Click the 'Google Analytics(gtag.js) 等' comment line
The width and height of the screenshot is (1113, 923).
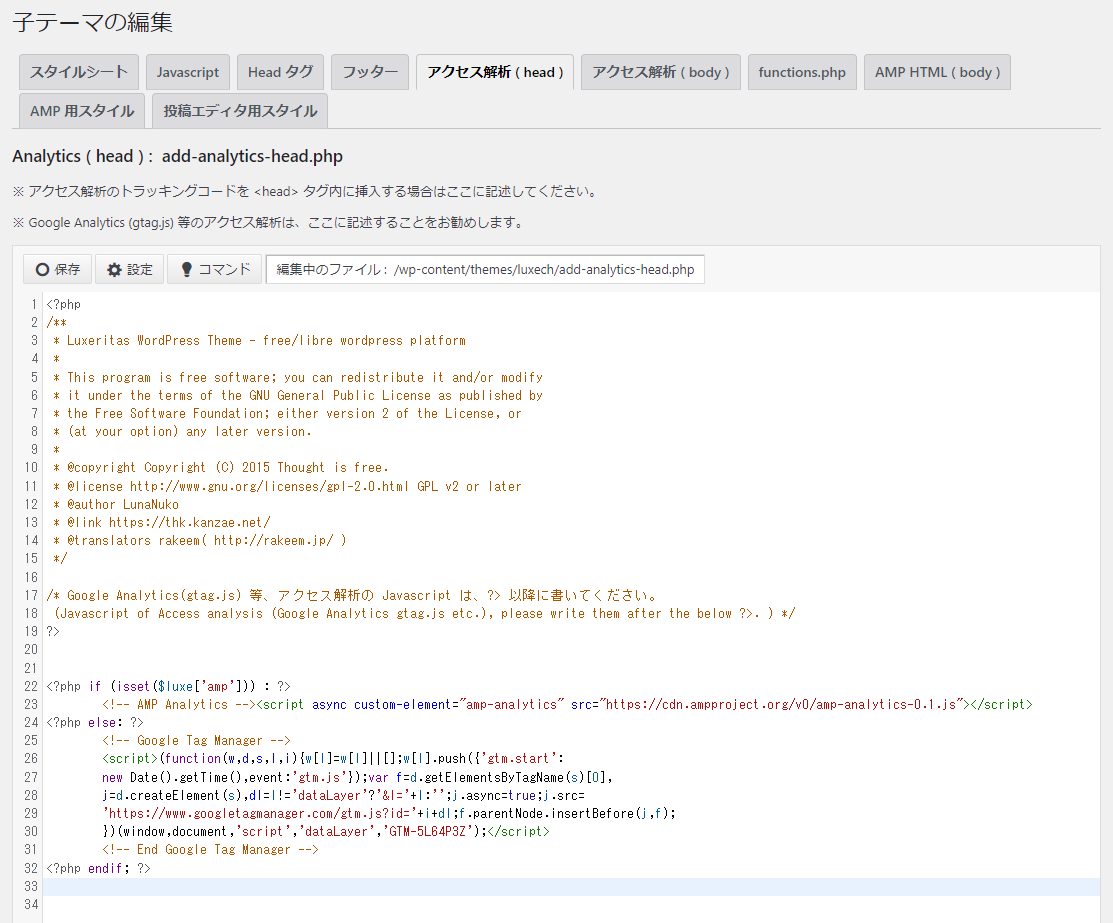click(353, 595)
